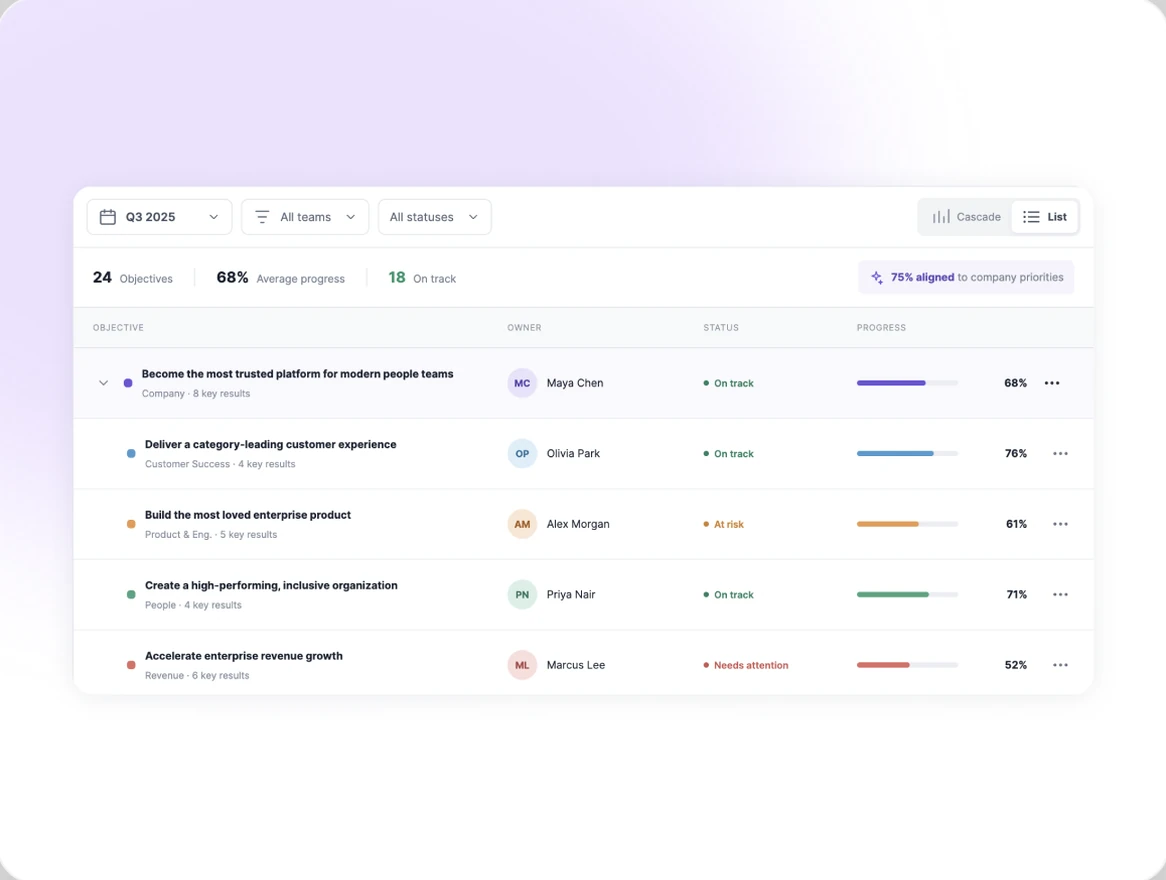Click the PROGRESS column header

click(x=881, y=327)
